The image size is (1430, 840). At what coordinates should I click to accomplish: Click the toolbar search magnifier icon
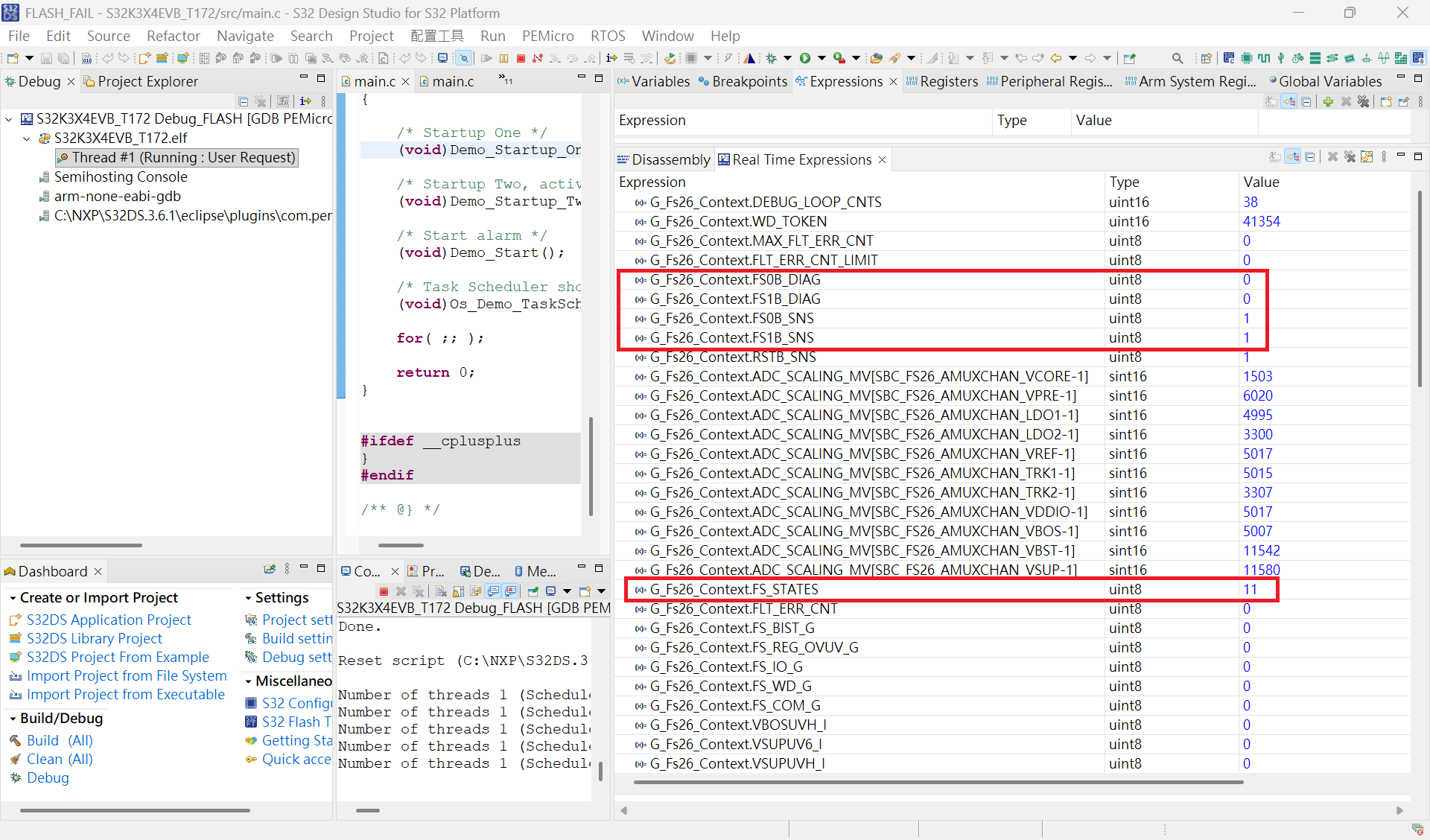tap(1178, 58)
